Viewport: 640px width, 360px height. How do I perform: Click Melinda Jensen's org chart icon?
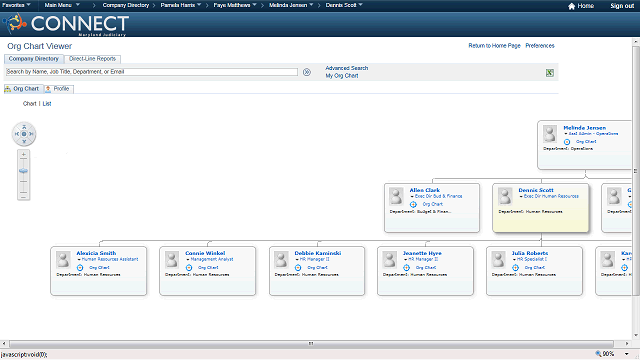567,142
